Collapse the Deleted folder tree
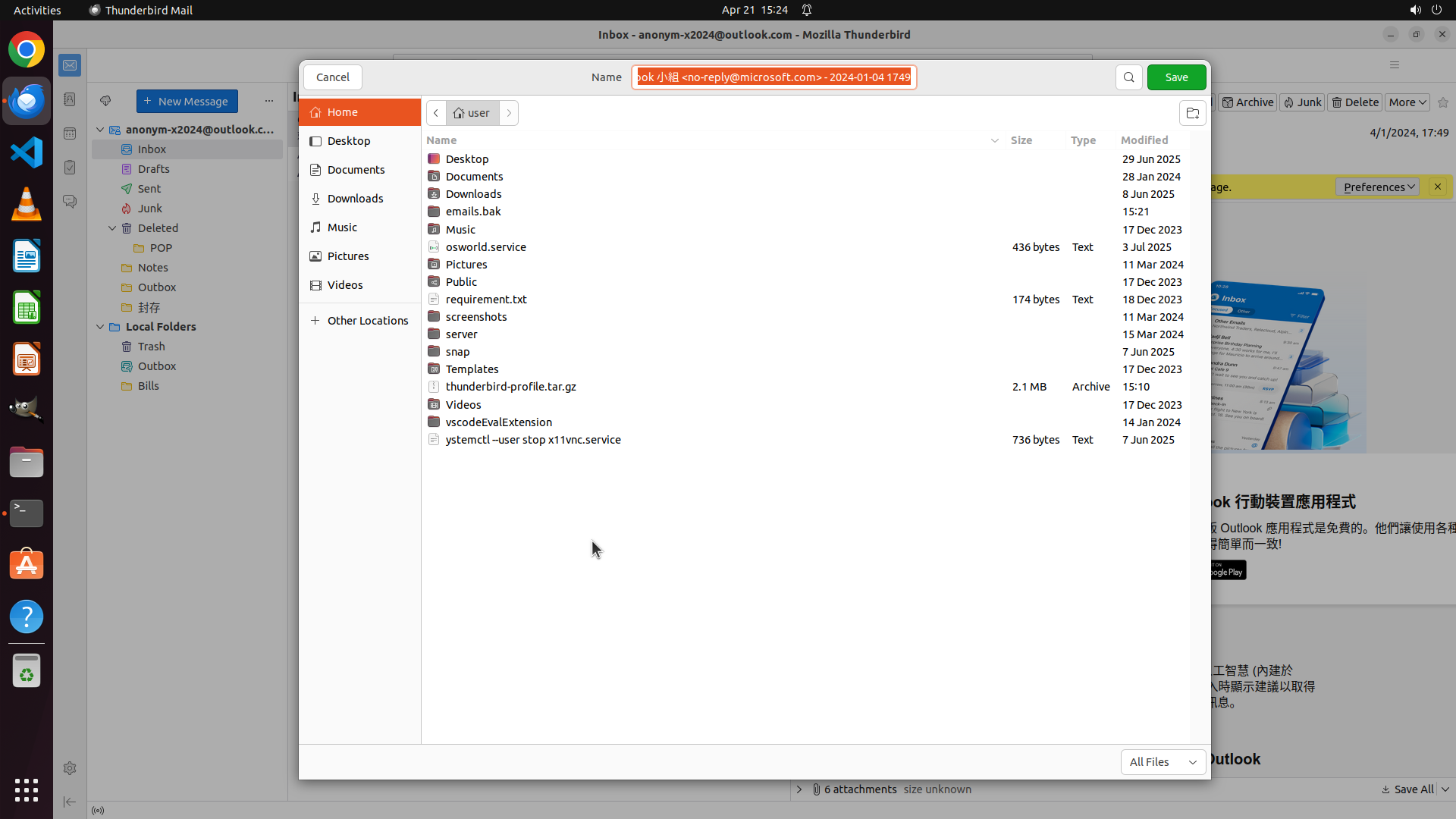The height and width of the screenshot is (819, 1456). [112, 228]
